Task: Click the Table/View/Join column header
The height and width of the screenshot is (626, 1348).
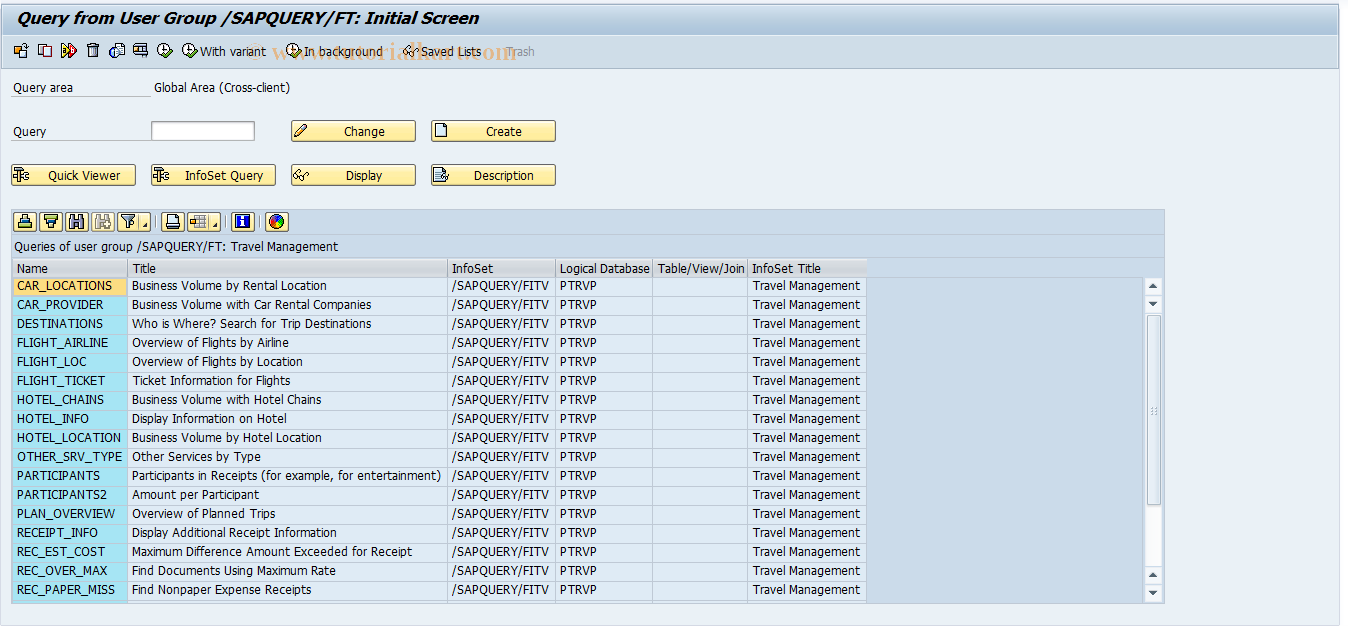Action: (x=701, y=268)
